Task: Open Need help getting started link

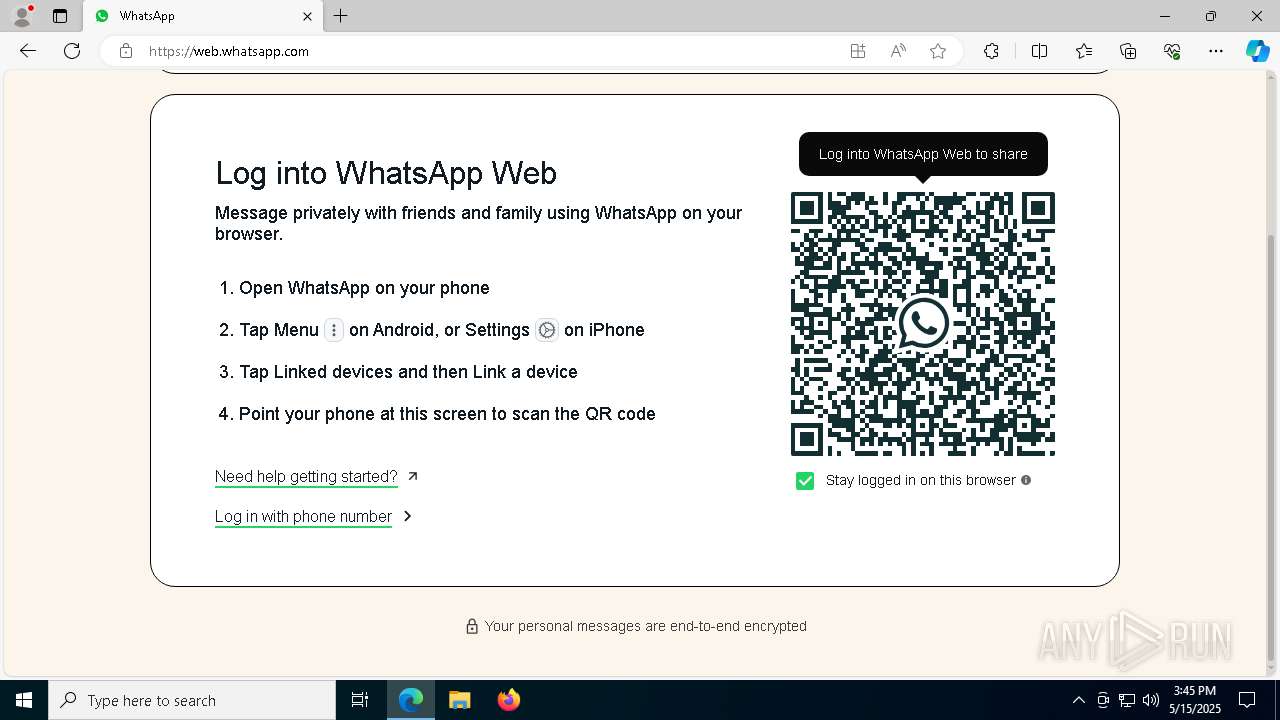Action: point(306,477)
